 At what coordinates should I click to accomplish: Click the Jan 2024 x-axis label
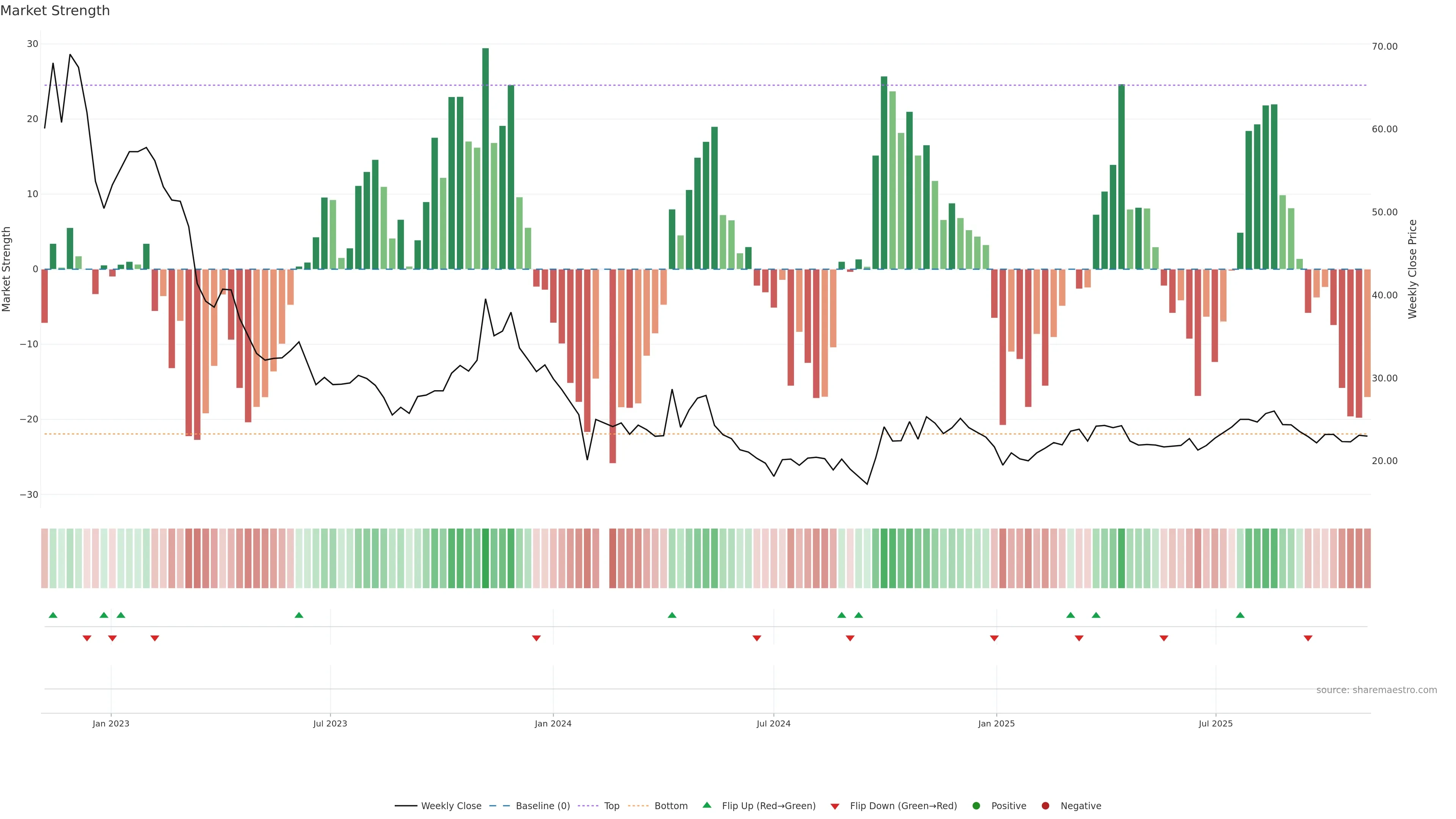pyautogui.click(x=553, y=723)
